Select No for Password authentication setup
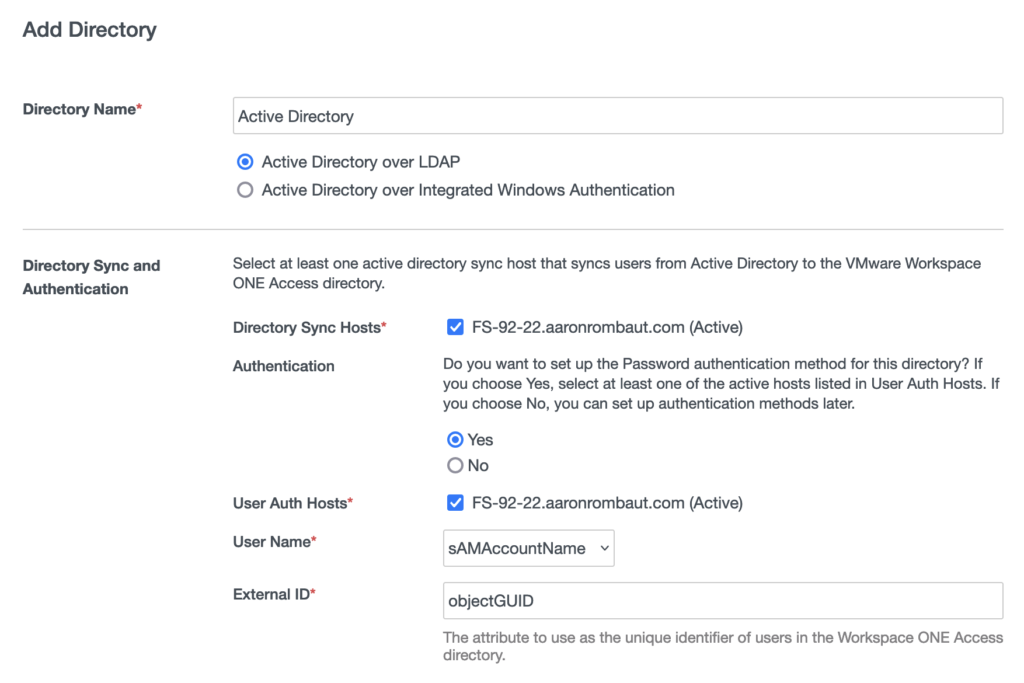 tap(455, 465)
